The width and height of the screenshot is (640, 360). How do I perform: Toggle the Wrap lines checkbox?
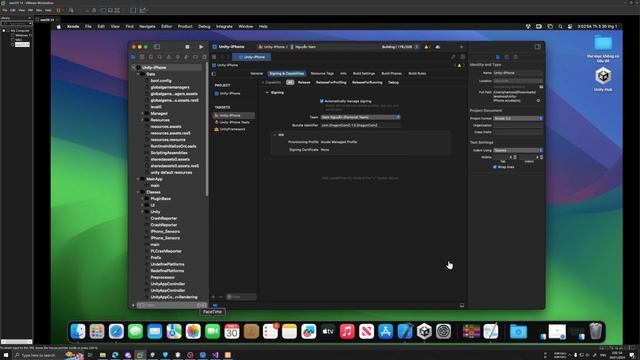495,167
